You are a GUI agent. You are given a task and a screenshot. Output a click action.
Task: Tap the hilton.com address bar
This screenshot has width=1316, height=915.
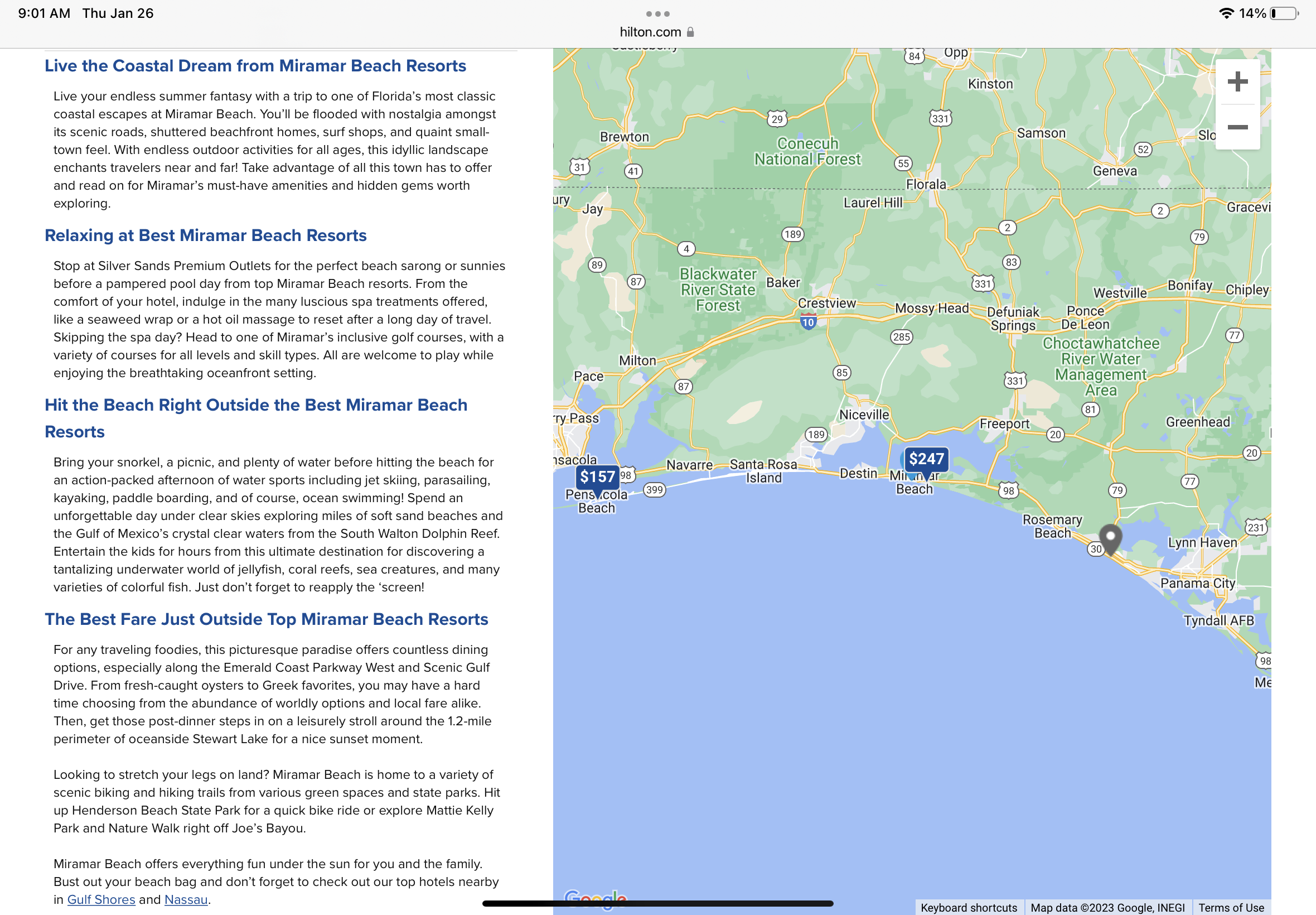click(x=657, y=32)
